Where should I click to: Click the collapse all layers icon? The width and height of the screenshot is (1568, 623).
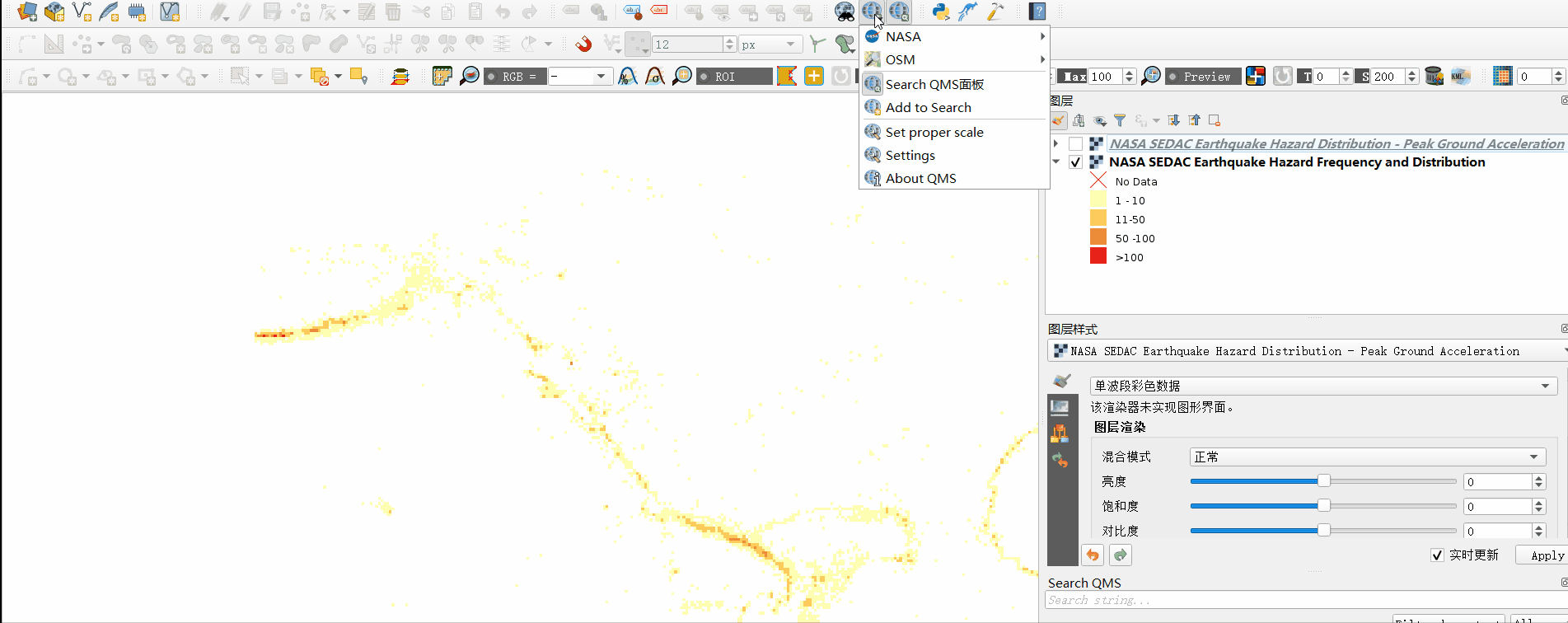[1195, 121]
